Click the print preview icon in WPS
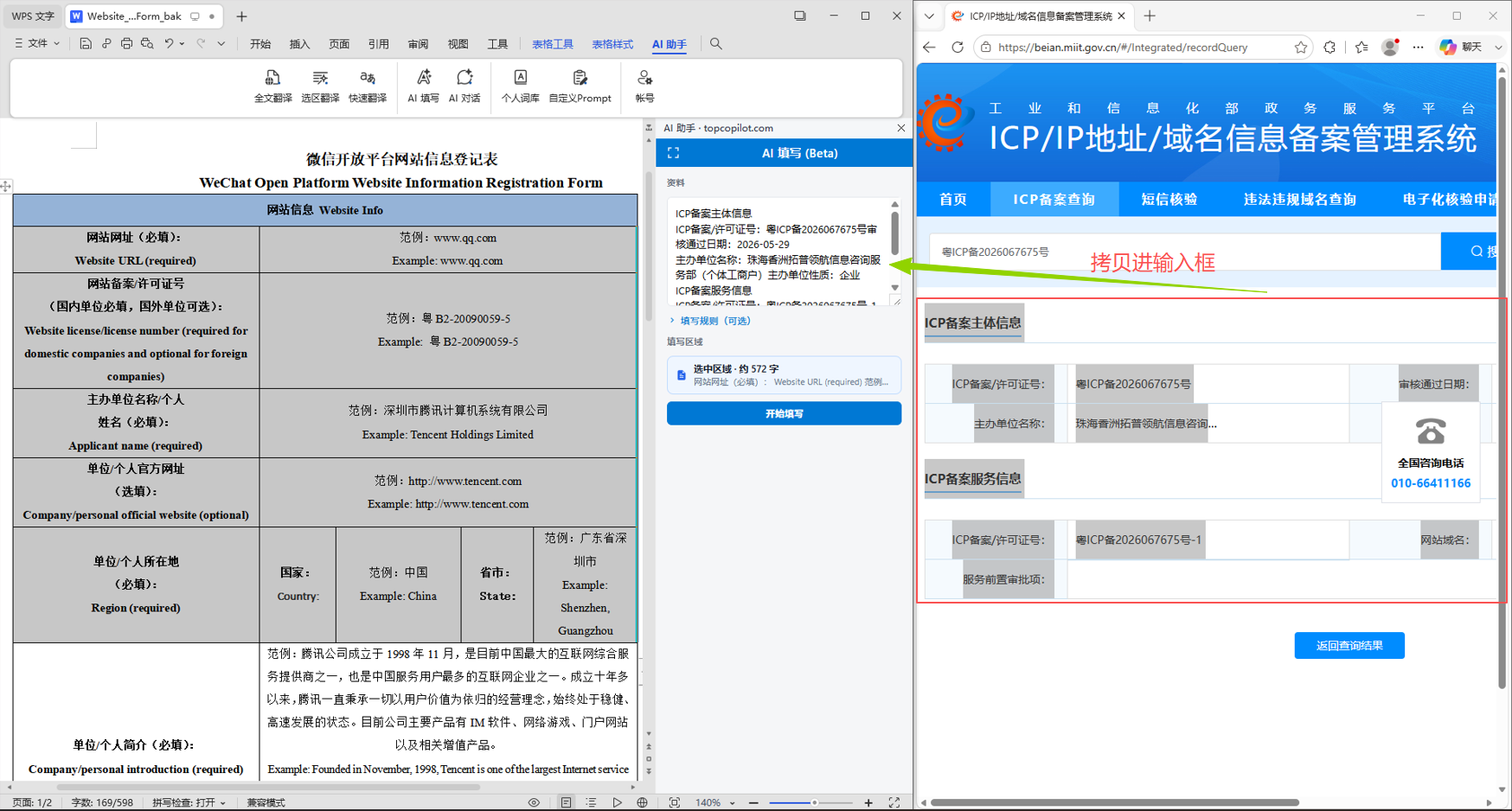This screenshot has width=1512, height=811. coord(147,43)
